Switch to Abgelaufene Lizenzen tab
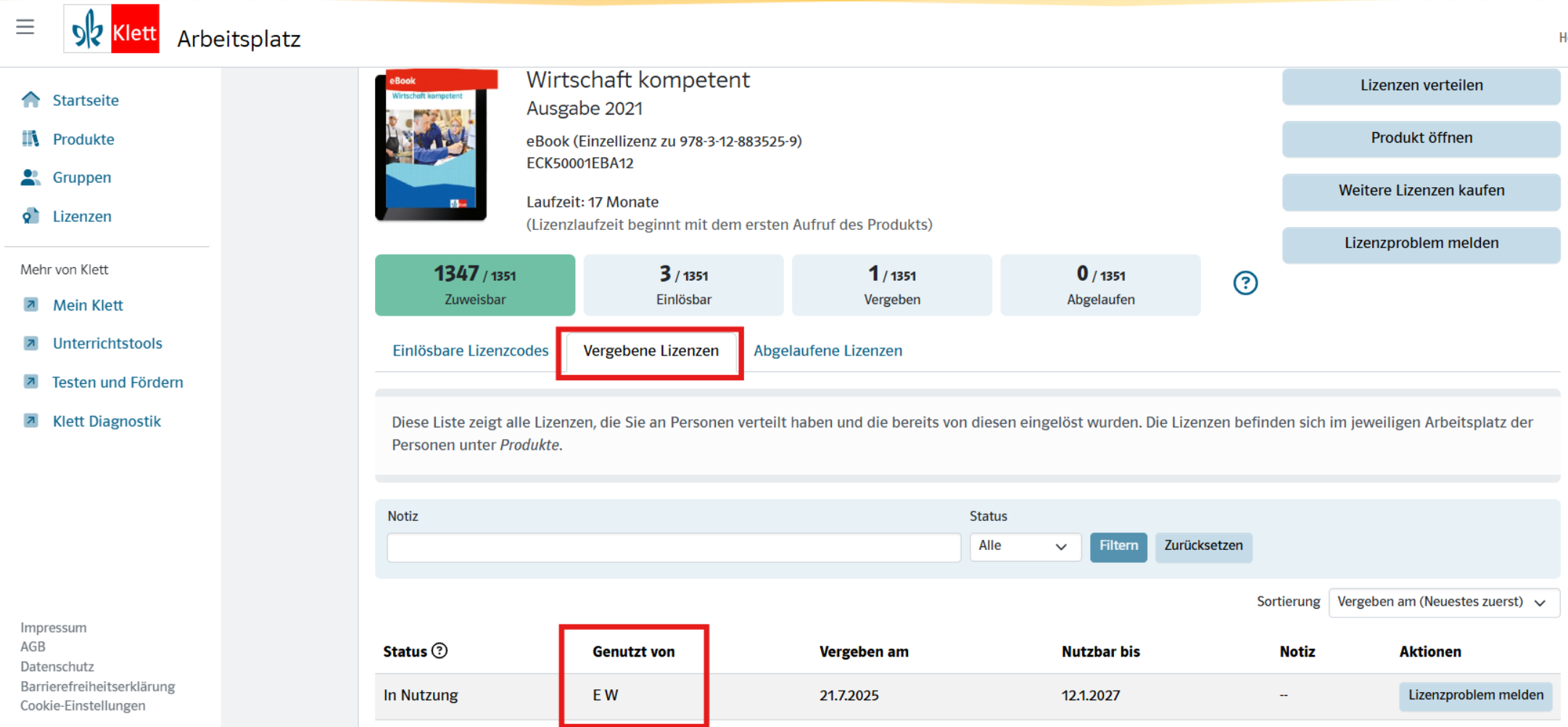Image resolution: width=1568 pixels, height=727 pixels. (x=828, y=351)
